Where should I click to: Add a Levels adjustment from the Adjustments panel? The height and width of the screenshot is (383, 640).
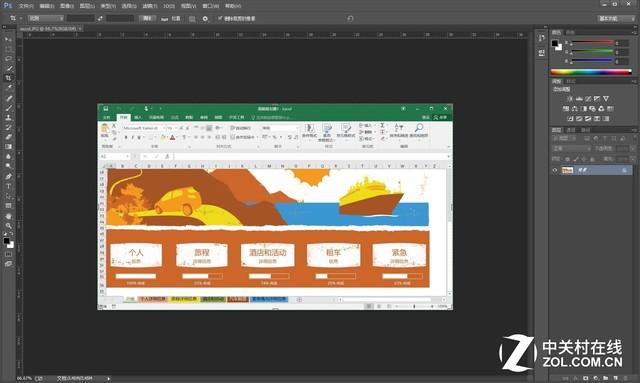[x=579, y=99]
